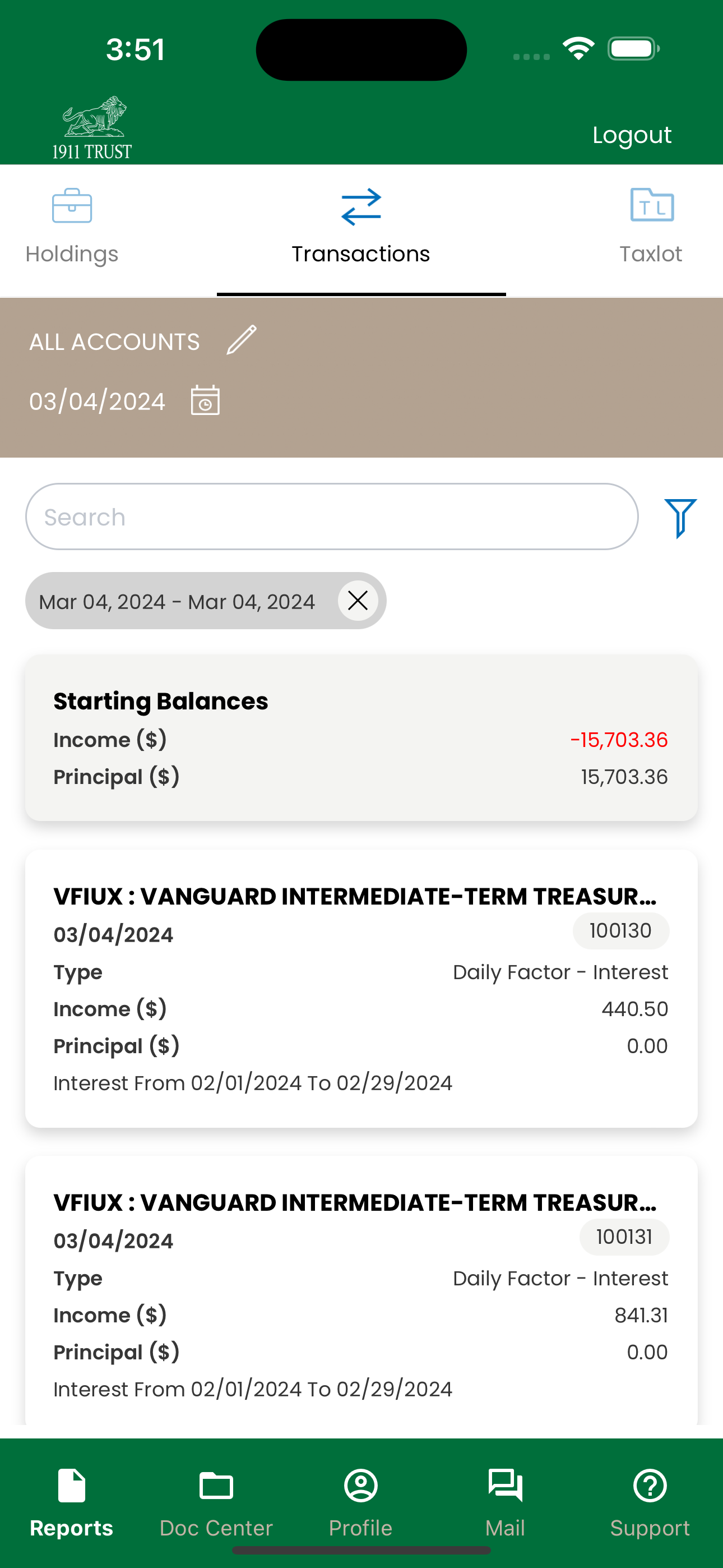Open the Doc Center tab
The width and height of the screenshot is (723, 1568).
click(216, 1502)
